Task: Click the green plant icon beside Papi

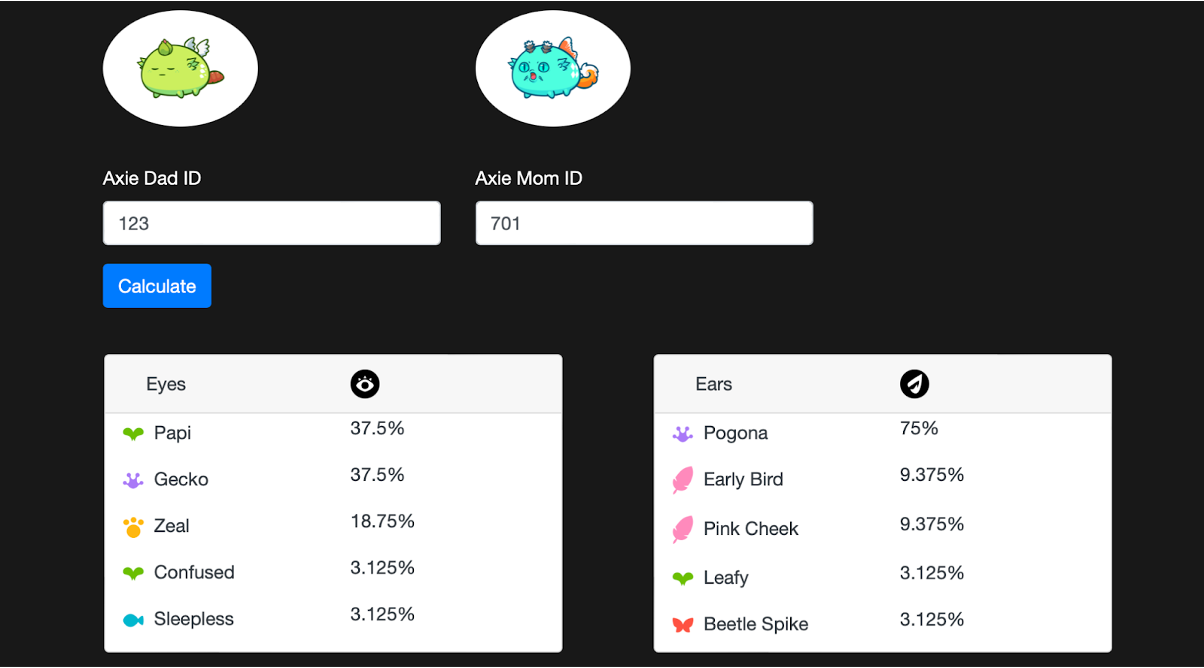Action: coord(133,434)
